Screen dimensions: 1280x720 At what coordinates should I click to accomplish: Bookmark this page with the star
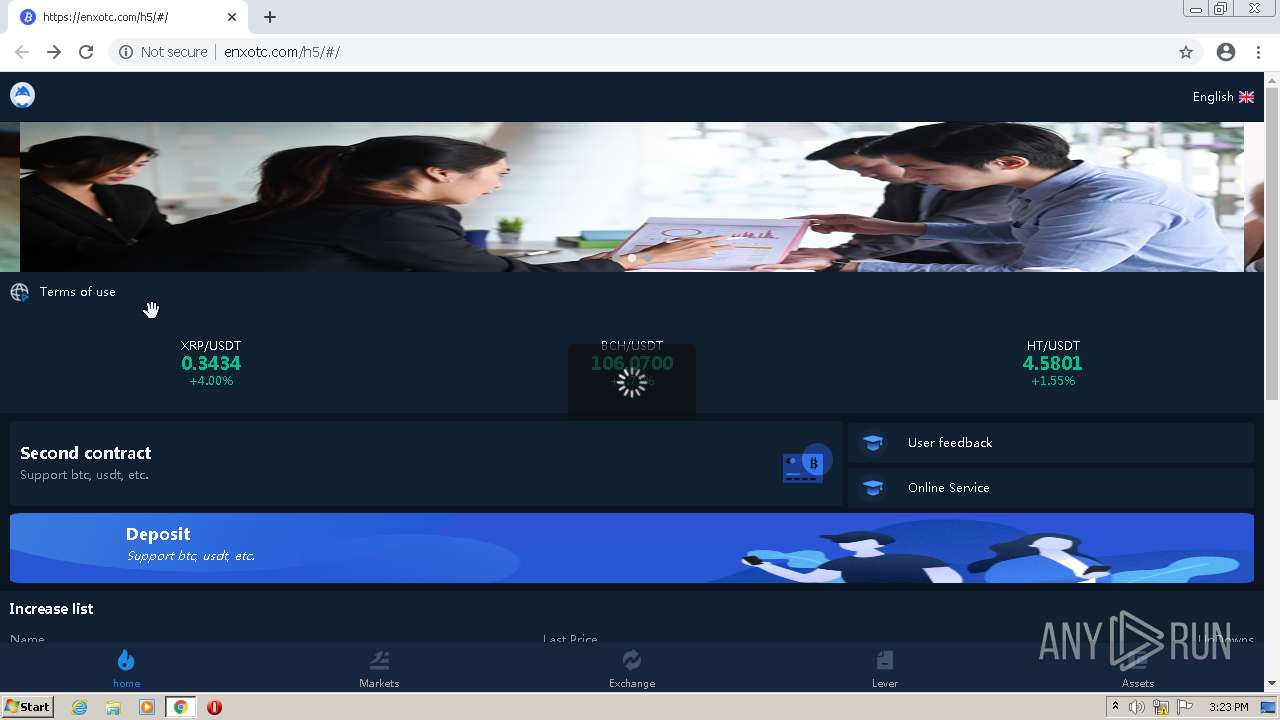(1186, 52)
